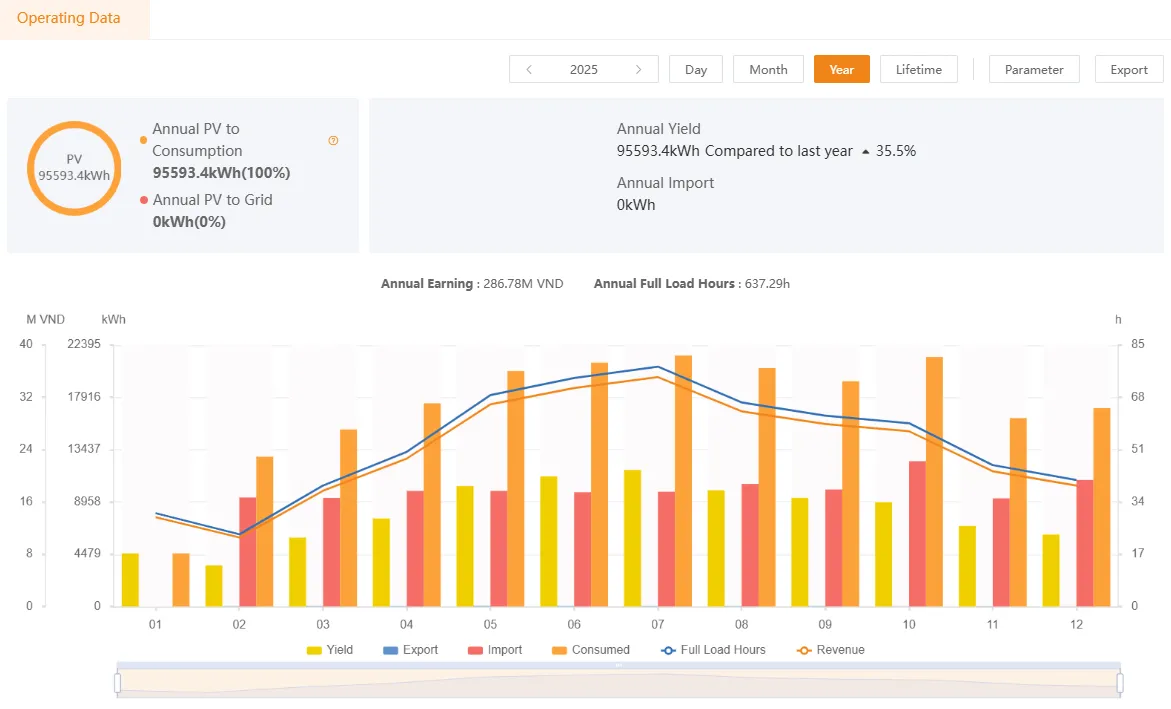Click the "06" month label on the x-axis
1171x709 pixels.
pos(574,625)
